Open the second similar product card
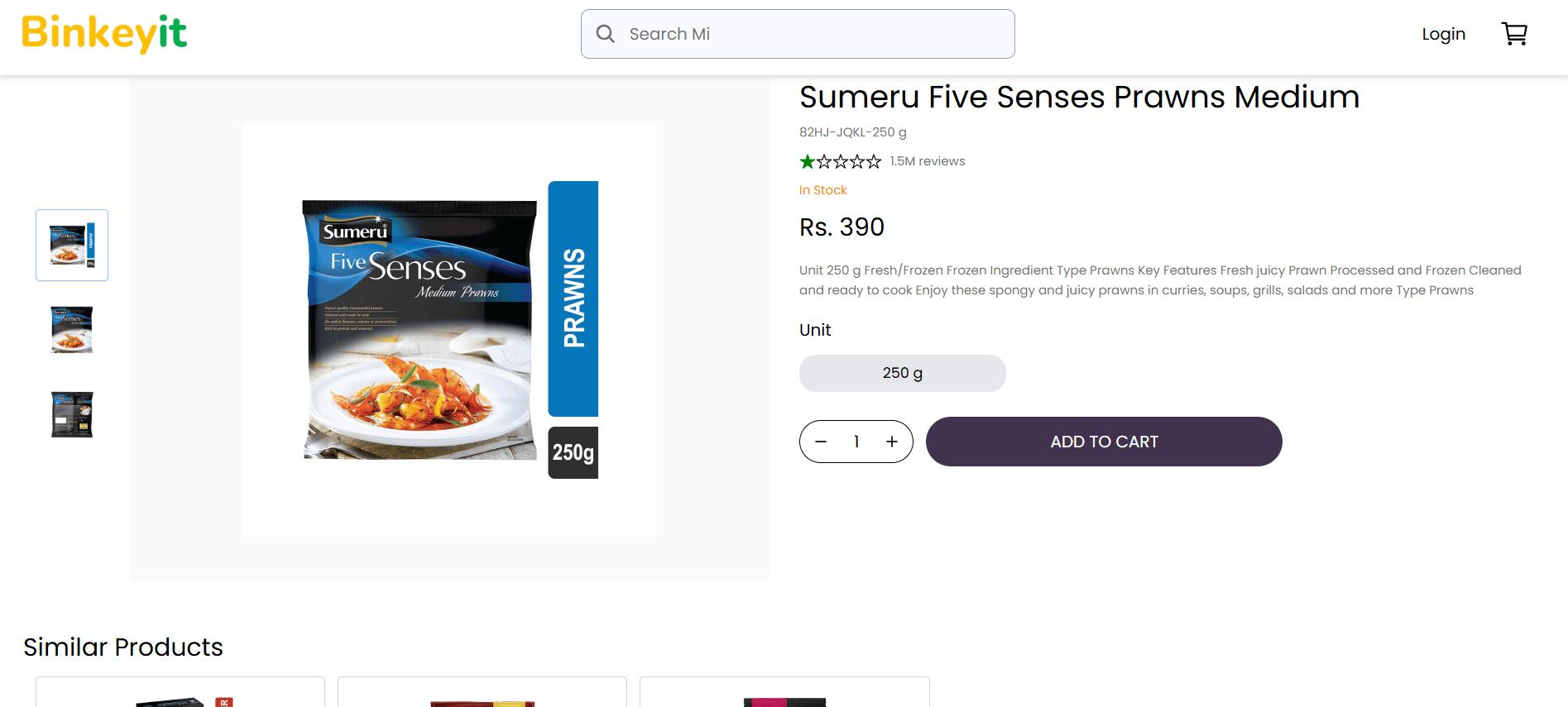Viewport: 1568px width, 707px height. coord(482,693)
